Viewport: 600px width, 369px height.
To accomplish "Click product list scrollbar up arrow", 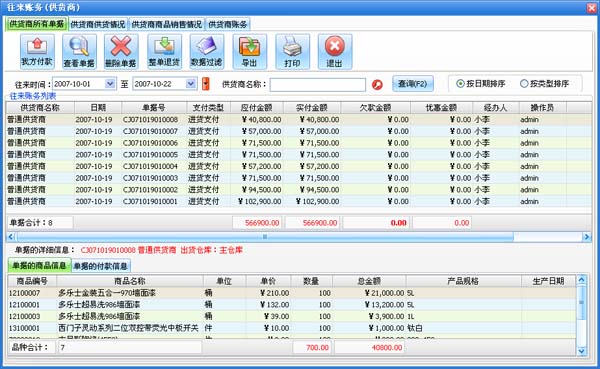I will click(581, 280).
